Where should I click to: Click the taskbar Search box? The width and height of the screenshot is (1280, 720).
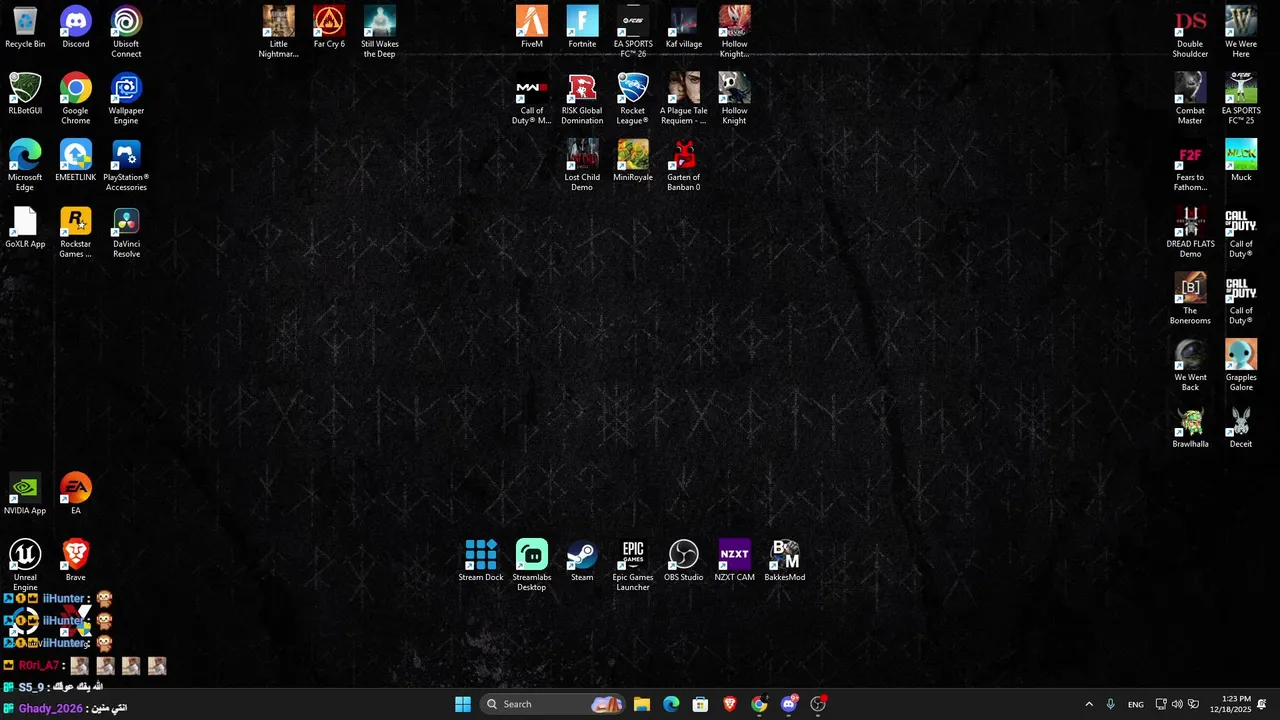553,704
